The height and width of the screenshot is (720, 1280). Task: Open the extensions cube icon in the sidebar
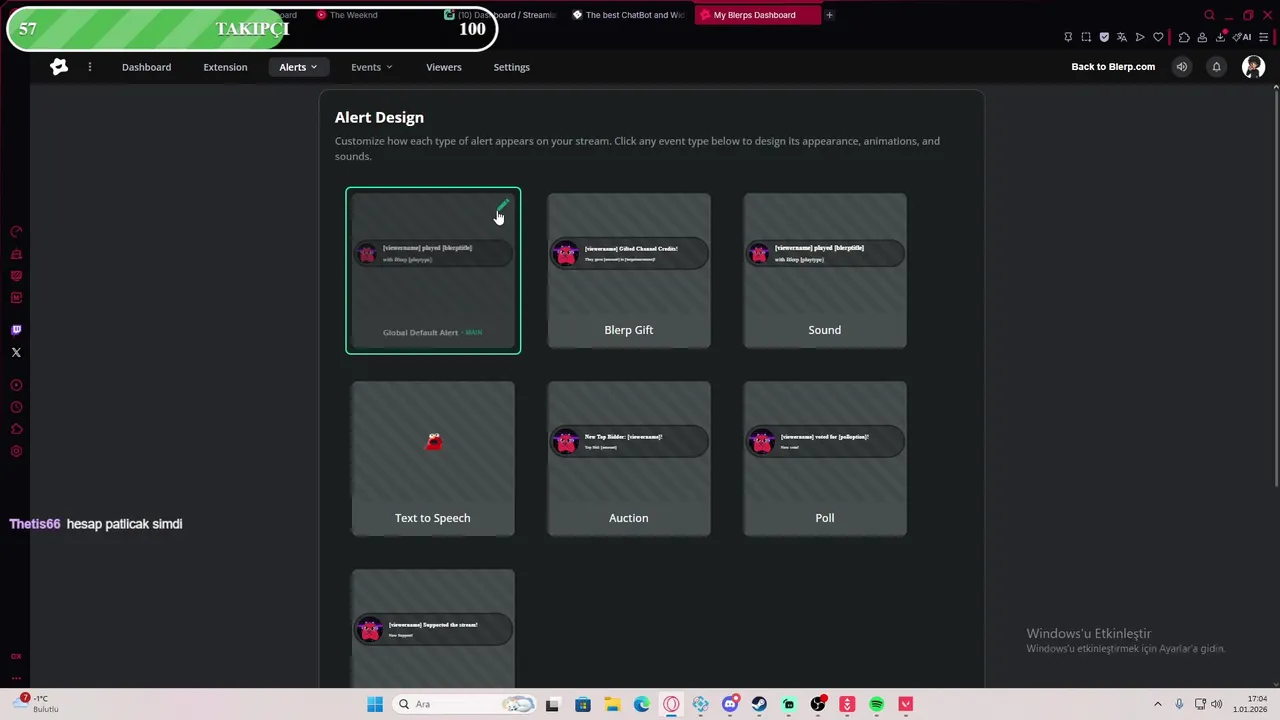click(16, 429)
